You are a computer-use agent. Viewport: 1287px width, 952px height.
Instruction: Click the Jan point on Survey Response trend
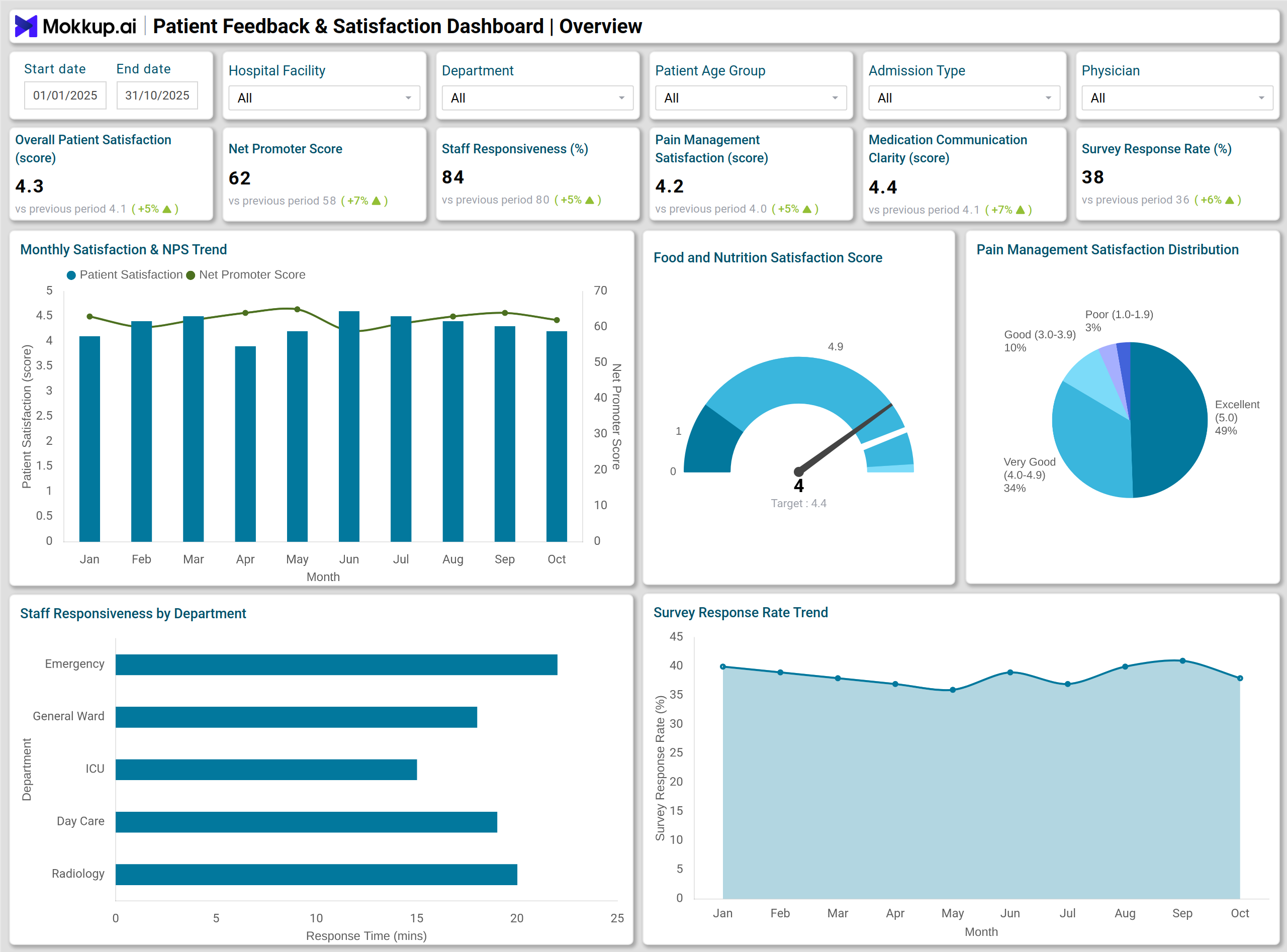click(723, 667)
